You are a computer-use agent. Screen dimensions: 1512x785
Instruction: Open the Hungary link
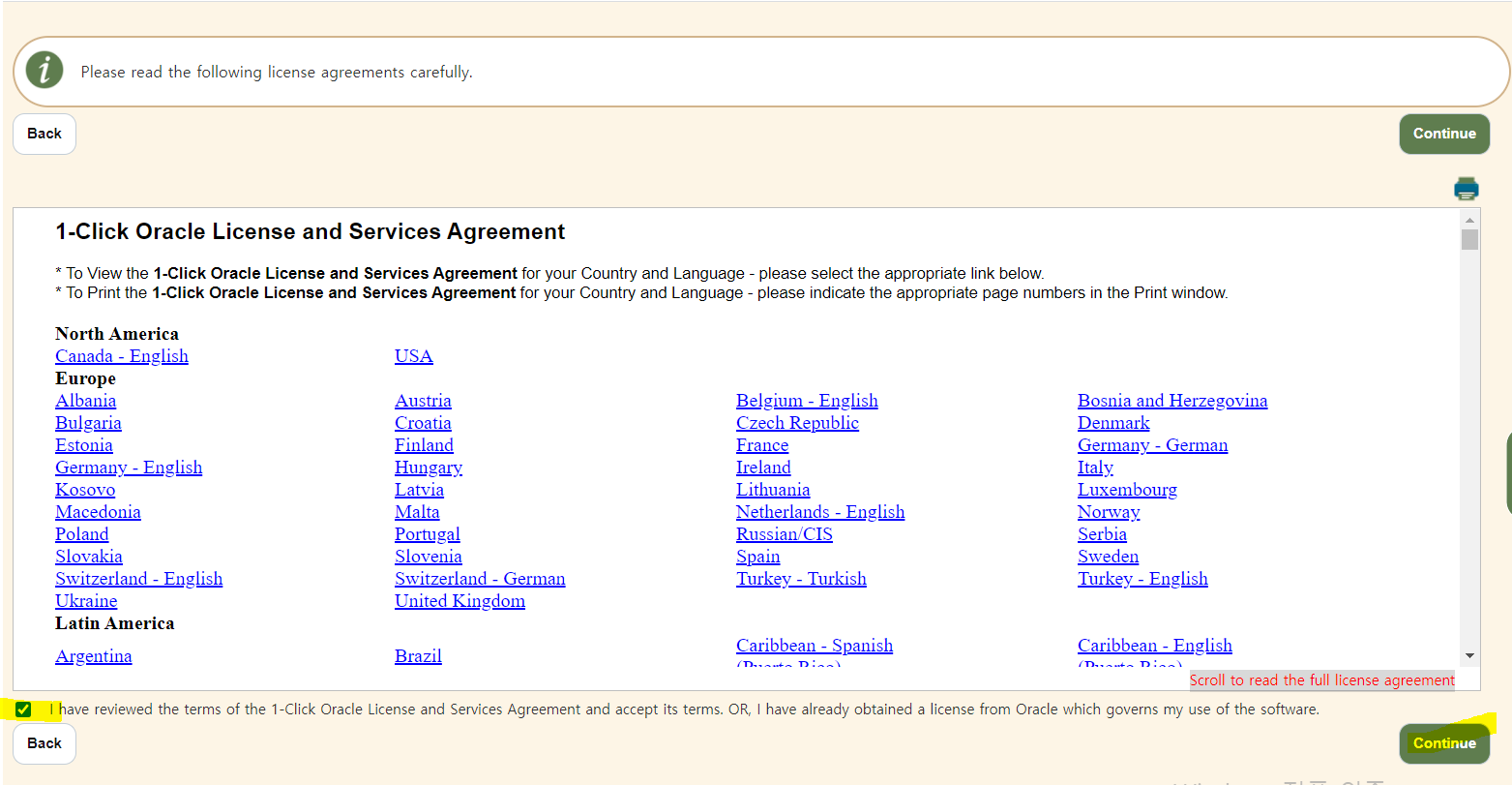(429, 468)
